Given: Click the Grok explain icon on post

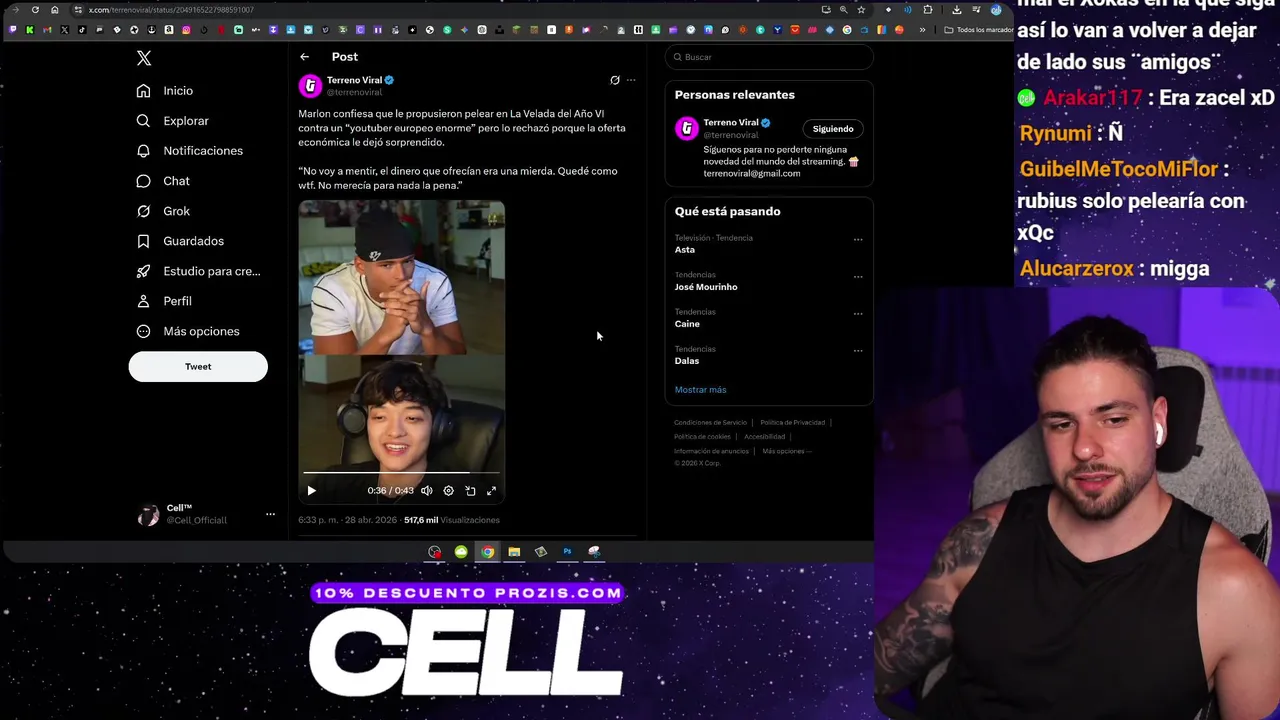Looking at the screenshot, I should (615, 80).
